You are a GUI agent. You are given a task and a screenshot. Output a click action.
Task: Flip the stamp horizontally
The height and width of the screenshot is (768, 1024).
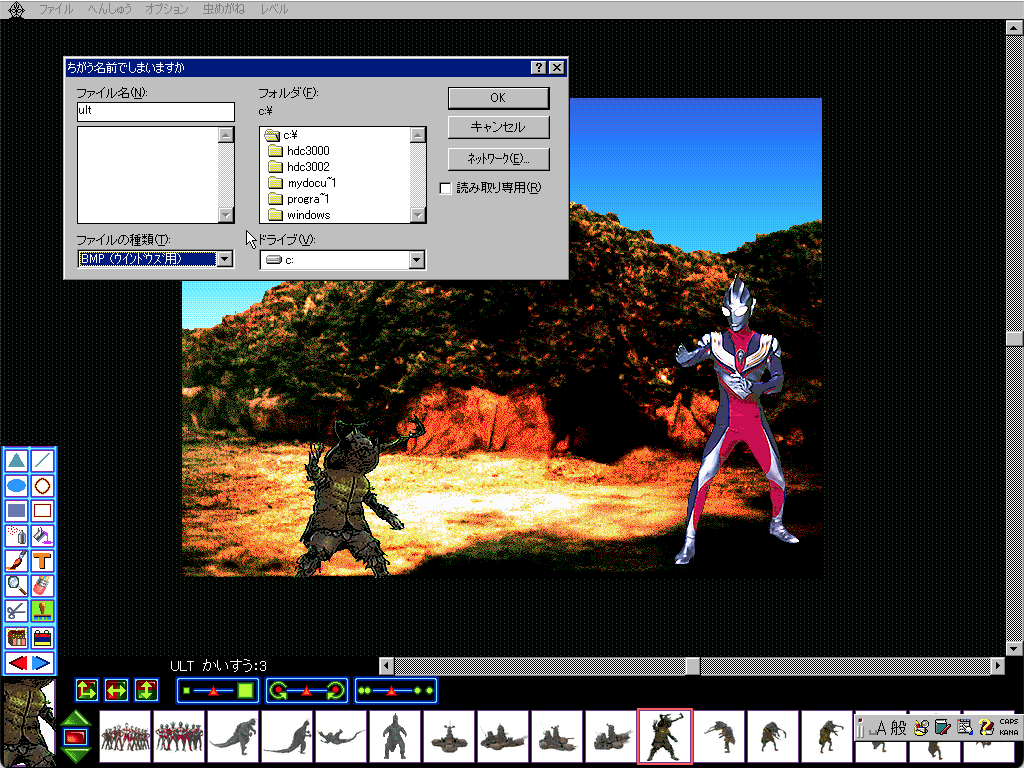(x=116, y=690)
